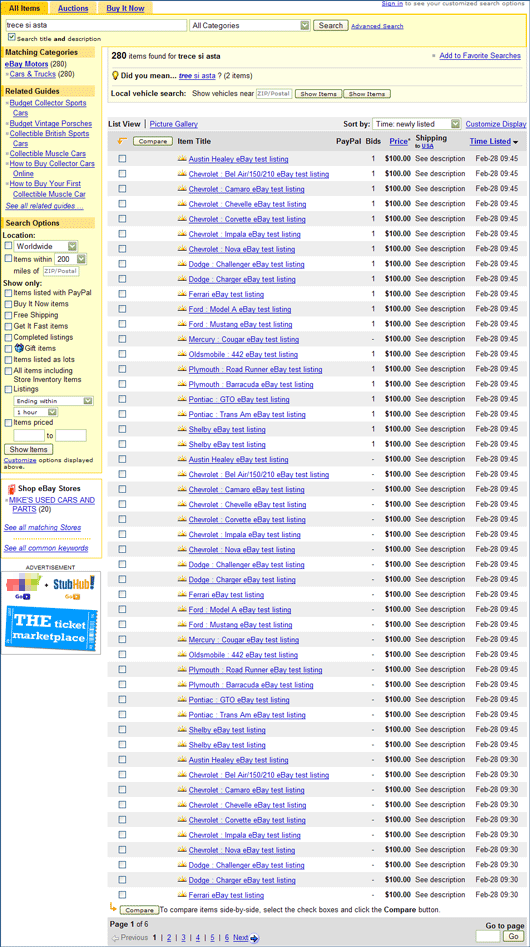Switch to the Auctions tab
The height and width of the screenshot is (947, 530).
[x=72, y=8]
